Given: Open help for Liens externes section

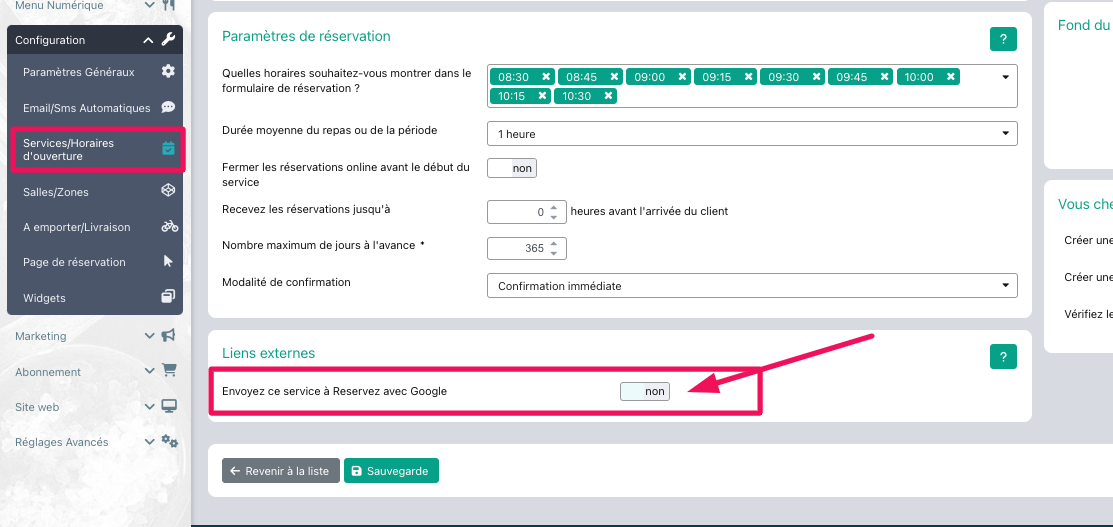Looking at the screenshot, I should click(x=1003, y=357).
